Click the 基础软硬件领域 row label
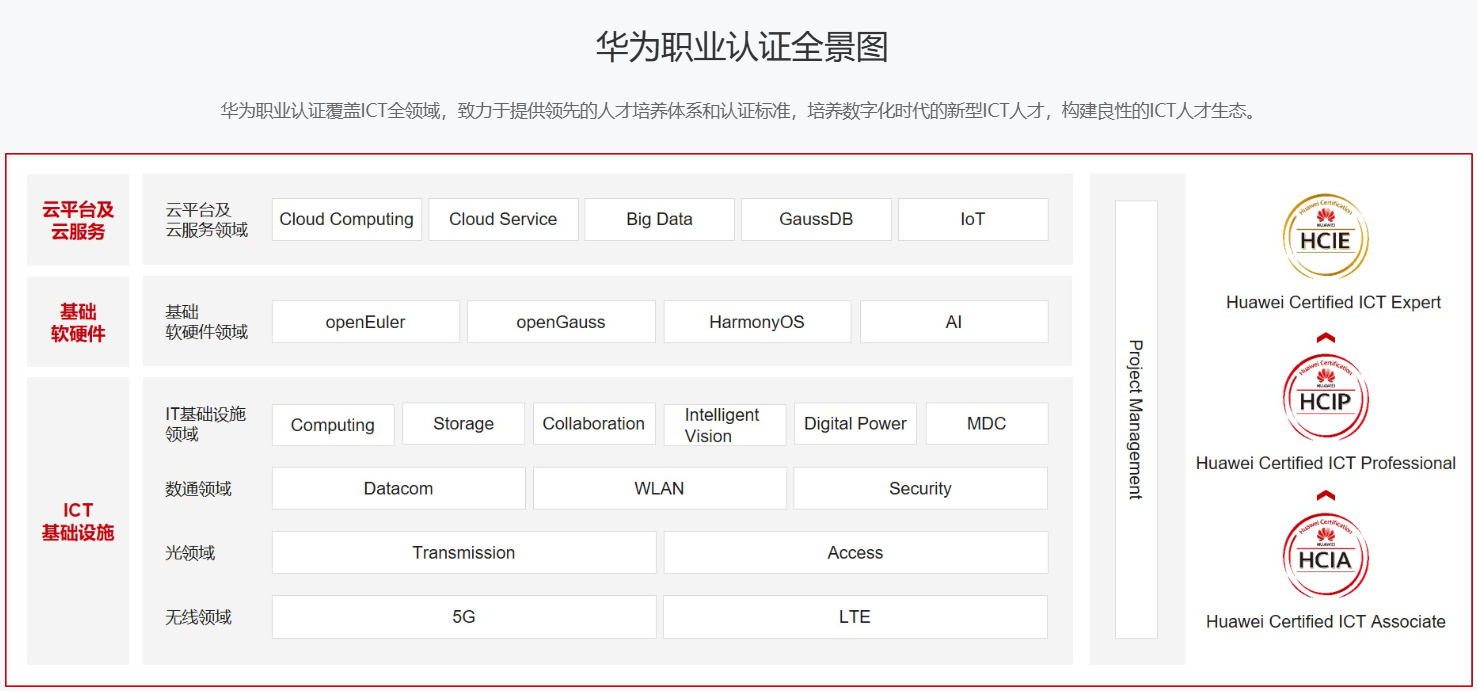The image size is (1477, 691). click(207, 322)
